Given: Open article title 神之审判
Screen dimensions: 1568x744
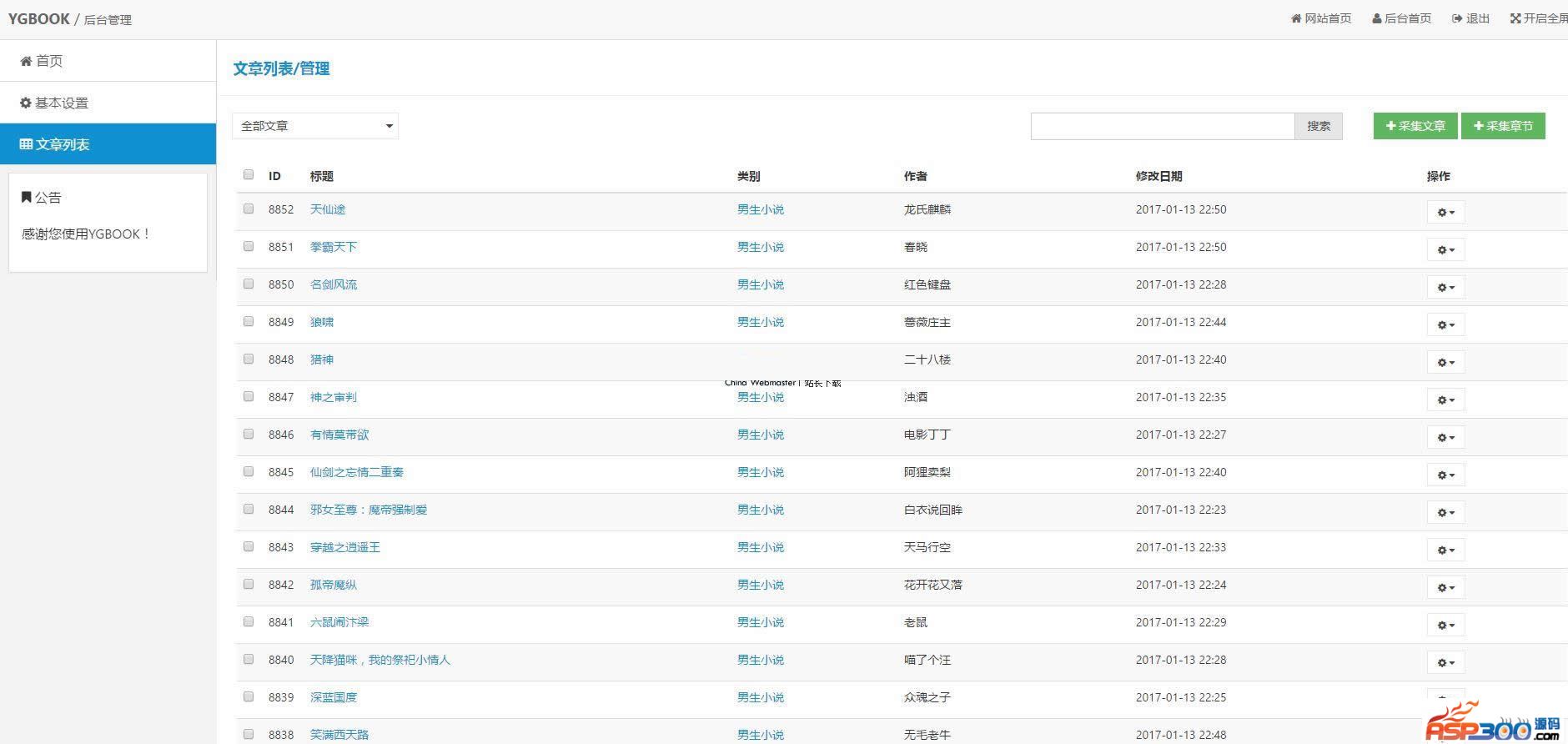Looking at the screenshot, I should point(334,397).
